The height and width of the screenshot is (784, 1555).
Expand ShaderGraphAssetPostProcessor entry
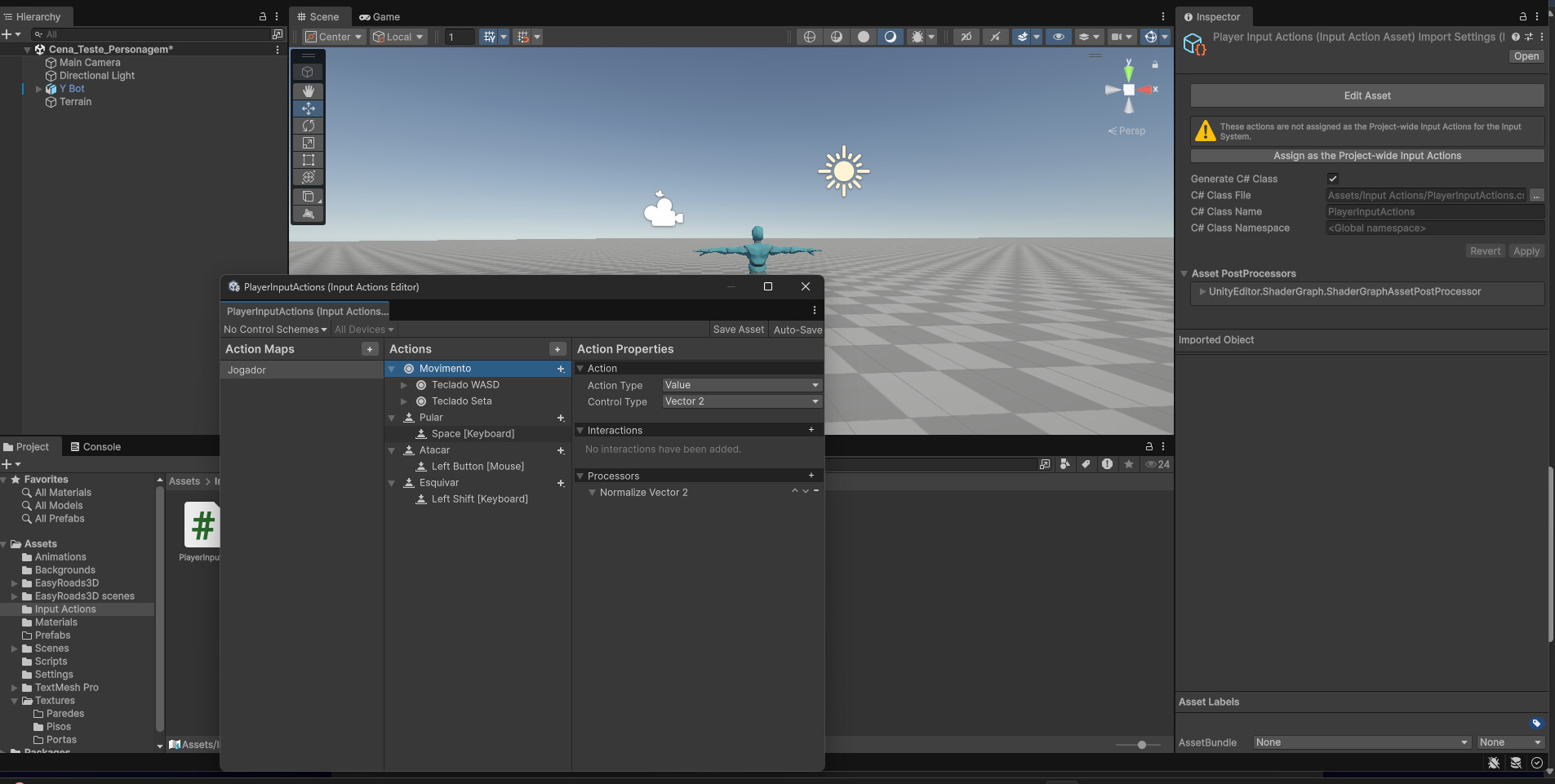pyautogui.click(x=1202, y=291)
